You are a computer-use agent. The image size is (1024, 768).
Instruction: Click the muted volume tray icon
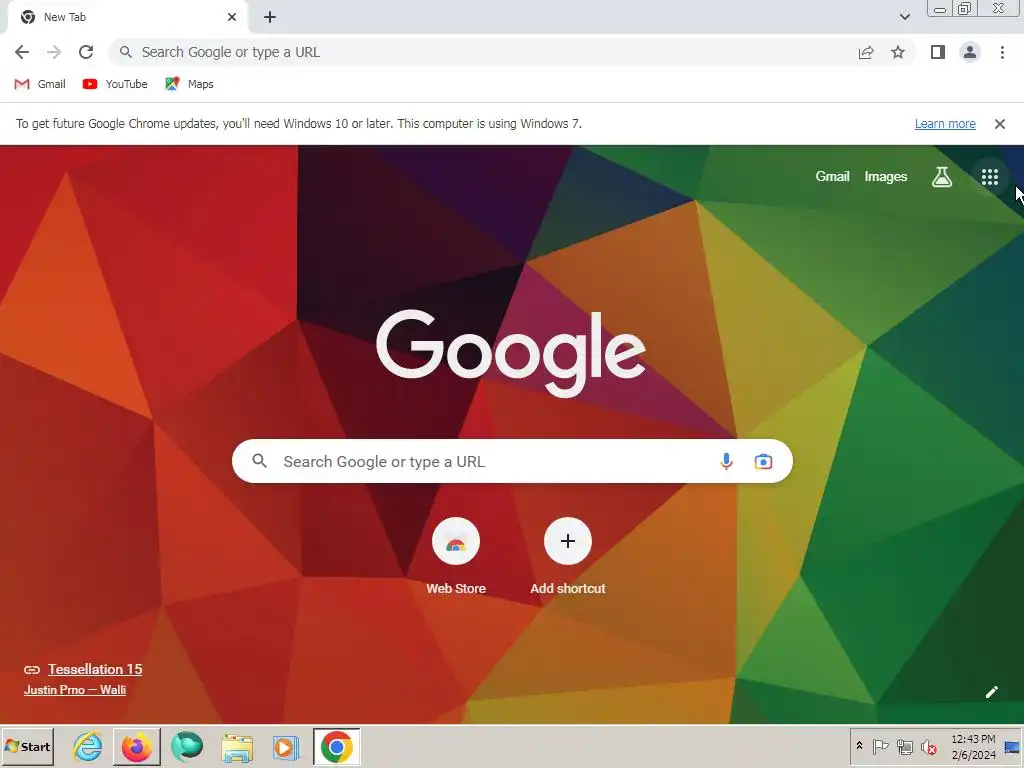point(928,746)
